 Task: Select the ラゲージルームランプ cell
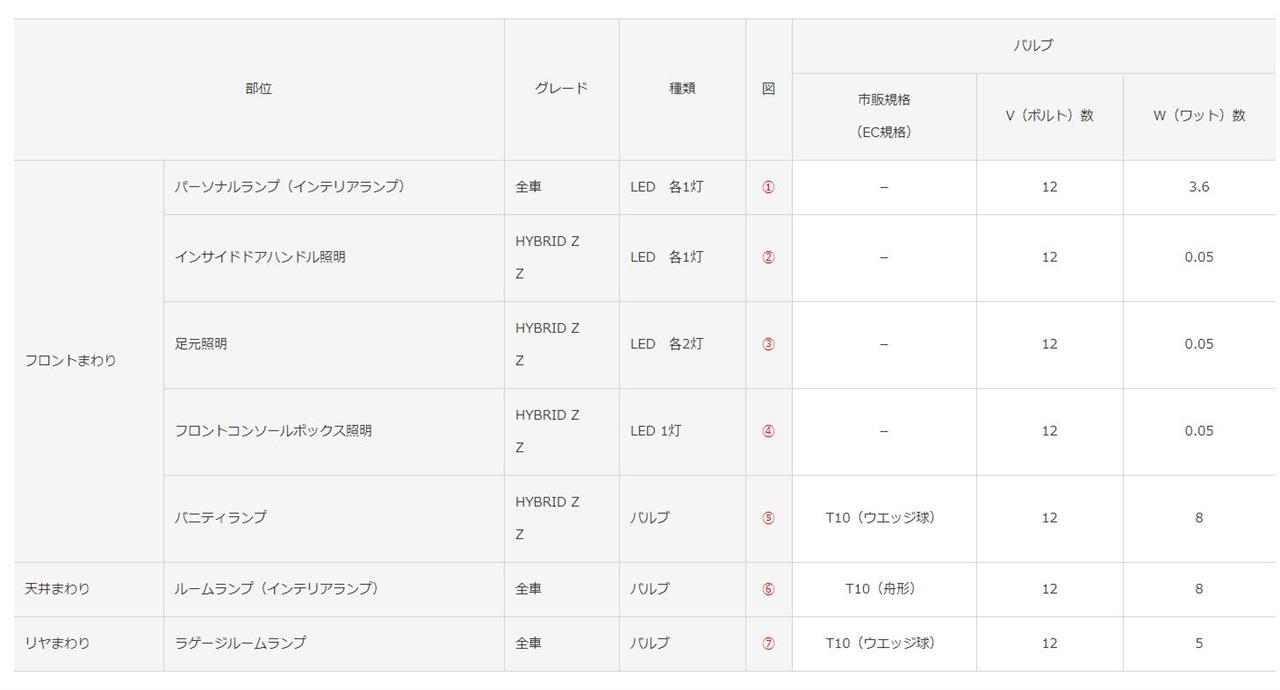334,643
